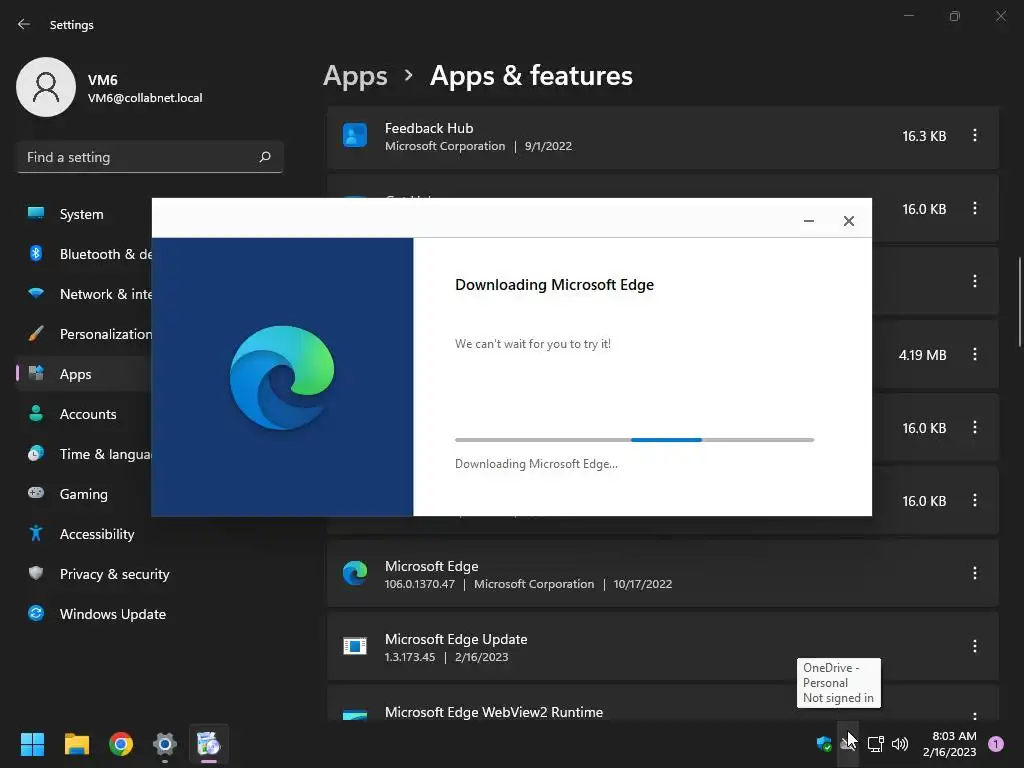1024x768 pixels.
Task: Launch Google Chrome from taskbar
Action: [121, 744]
